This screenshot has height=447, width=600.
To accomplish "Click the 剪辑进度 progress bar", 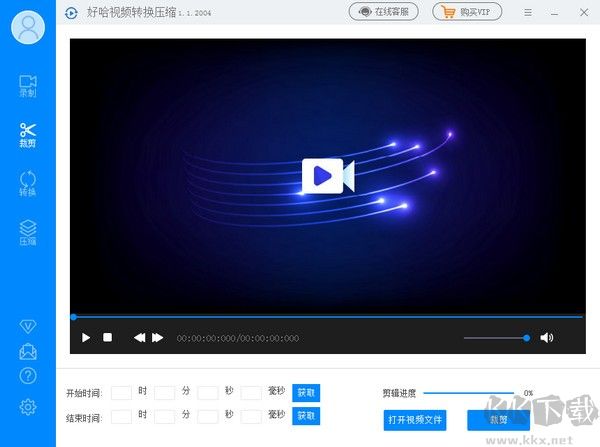I will [468, 393].
